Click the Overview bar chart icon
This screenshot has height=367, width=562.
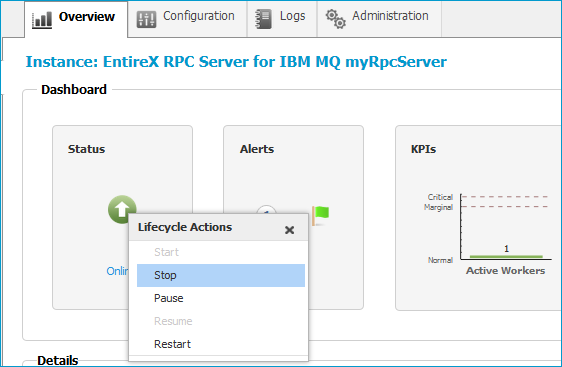tap(42, 19)
